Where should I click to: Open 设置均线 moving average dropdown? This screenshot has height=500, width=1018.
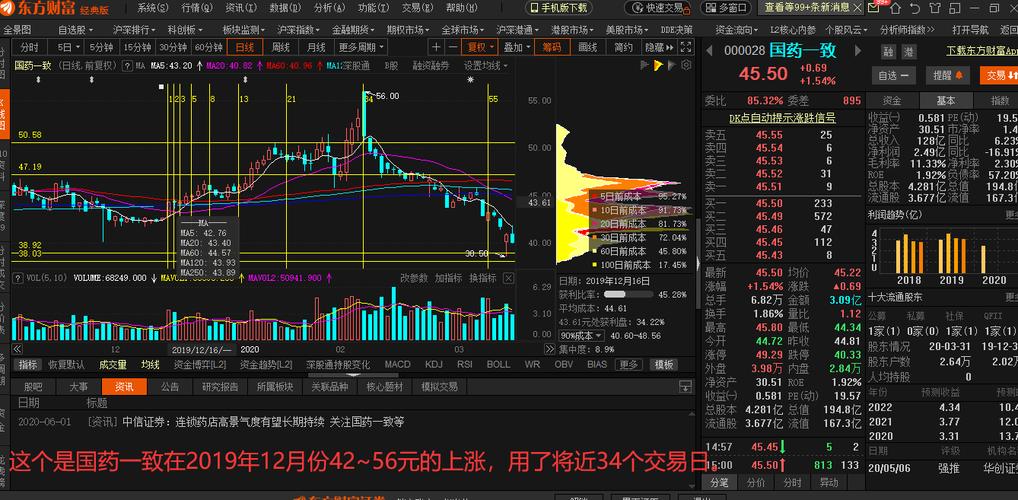[x=485, y=66]
